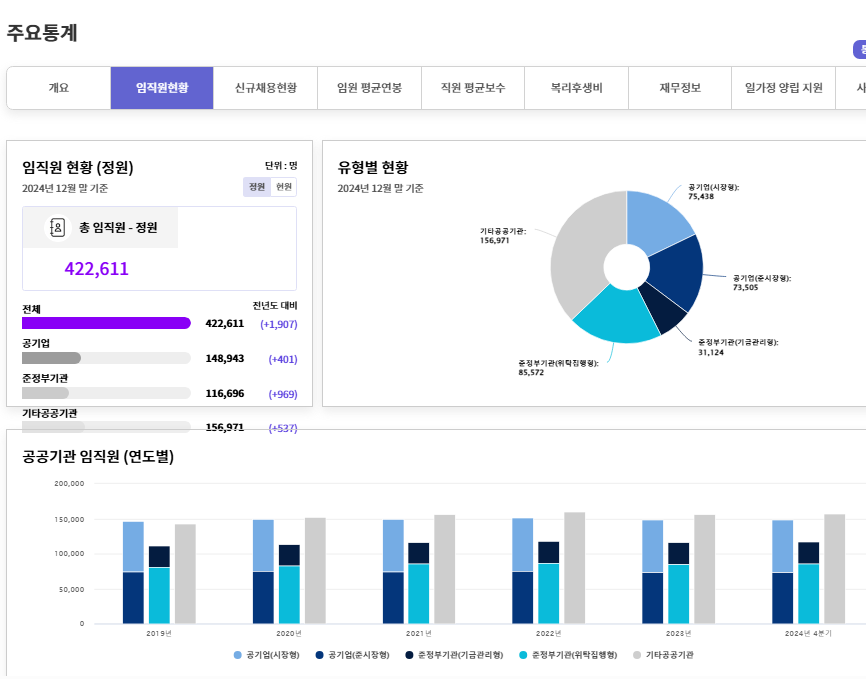View the 일가정 양립 지원 tab
866x679 pixels.
click(782, 87)
